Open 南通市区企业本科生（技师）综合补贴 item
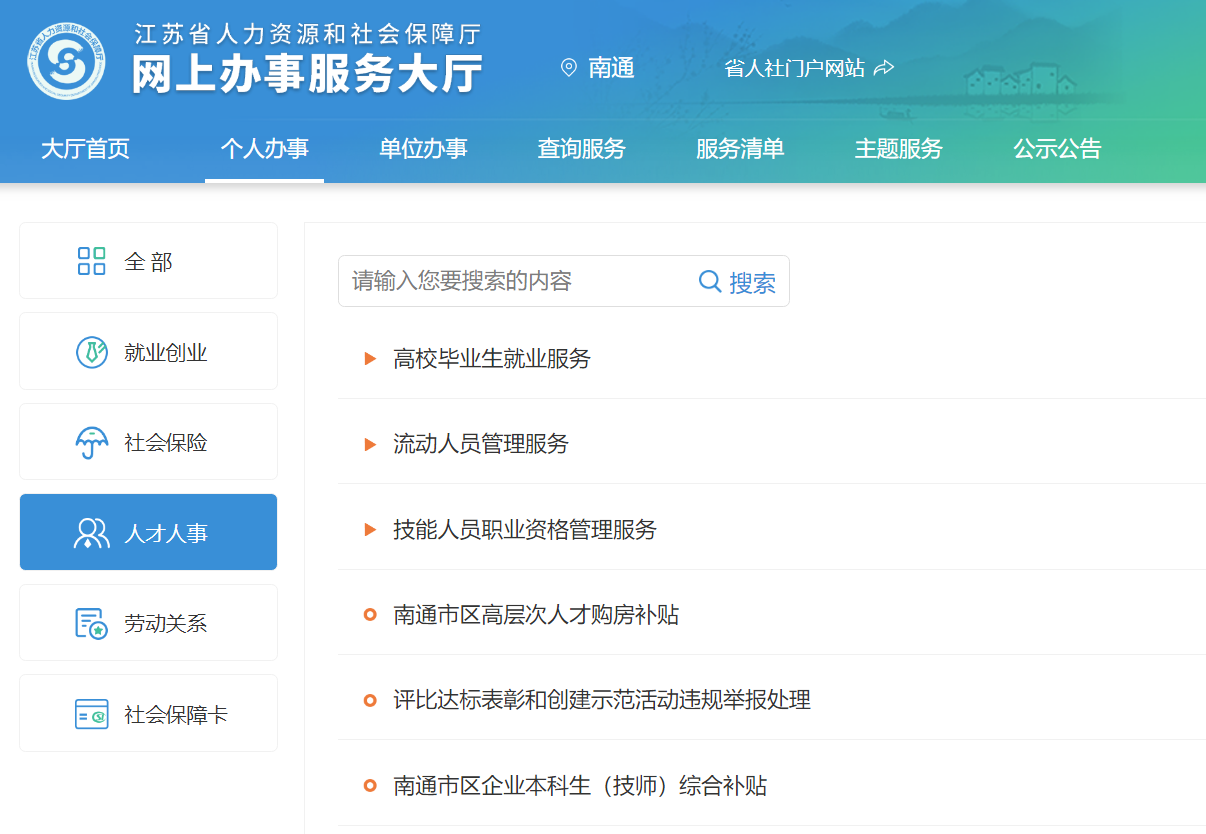 (x=580, y=785)
